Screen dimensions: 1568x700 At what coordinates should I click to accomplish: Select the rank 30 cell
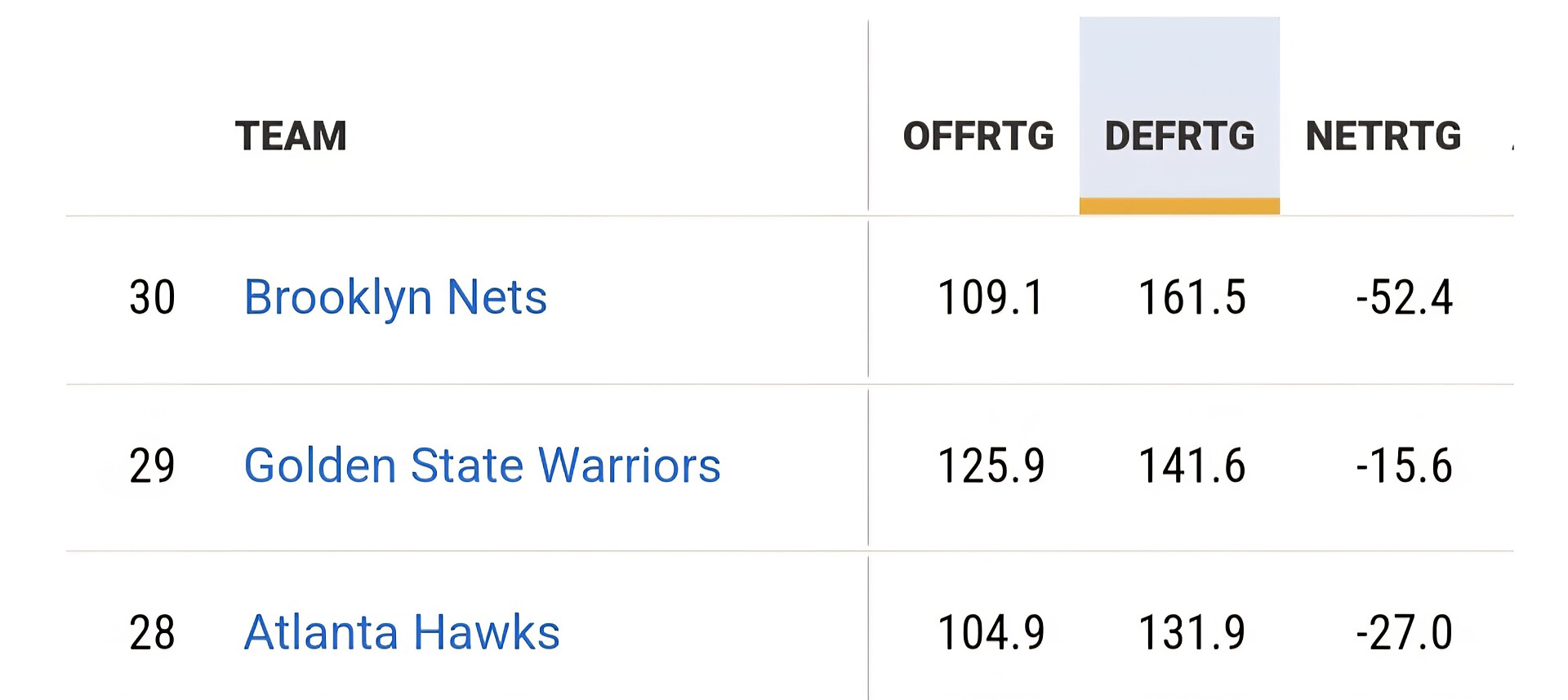coord(152,297)
